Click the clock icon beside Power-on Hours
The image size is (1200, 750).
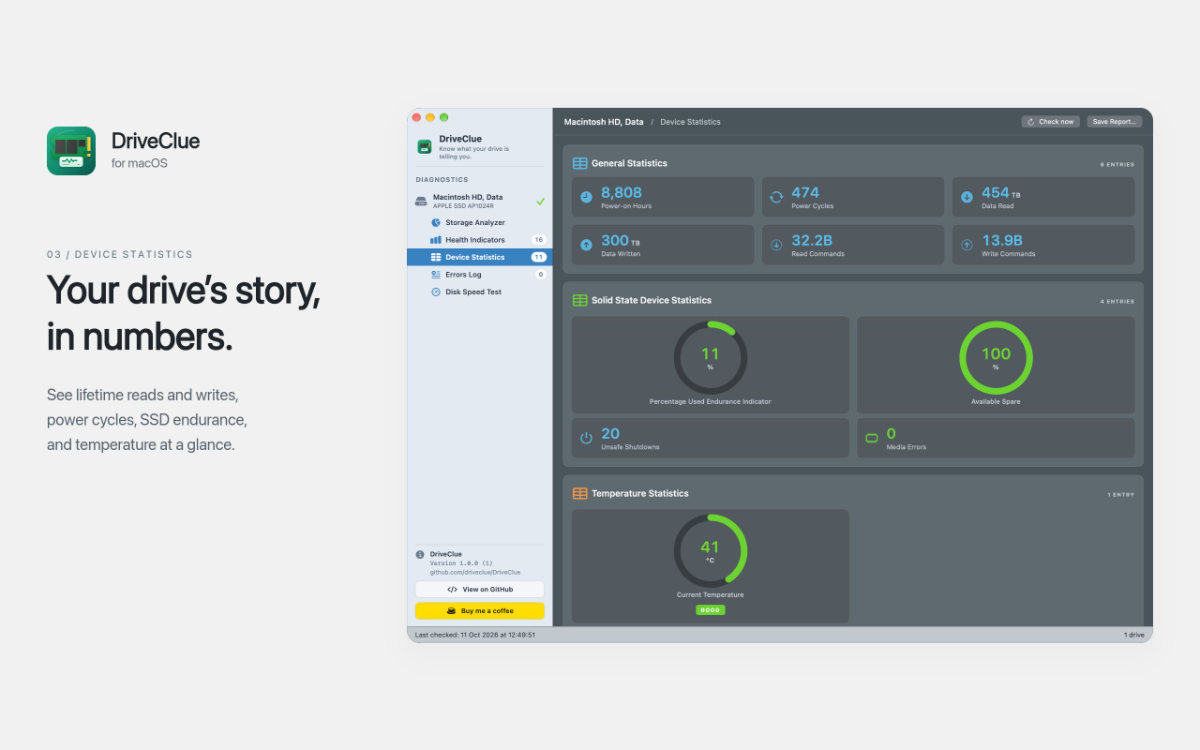pos(586,197)
